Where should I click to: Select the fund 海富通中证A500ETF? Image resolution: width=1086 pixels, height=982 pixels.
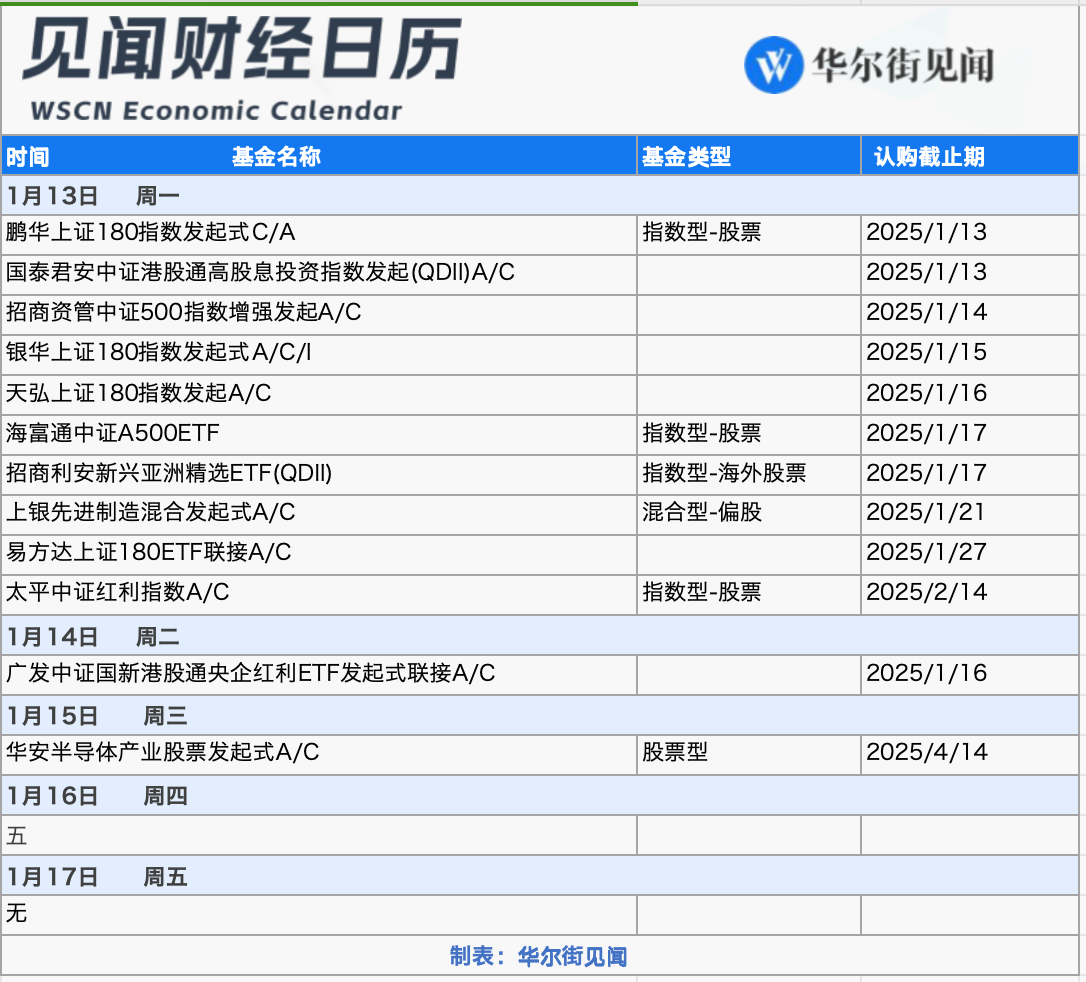[112, 434]
